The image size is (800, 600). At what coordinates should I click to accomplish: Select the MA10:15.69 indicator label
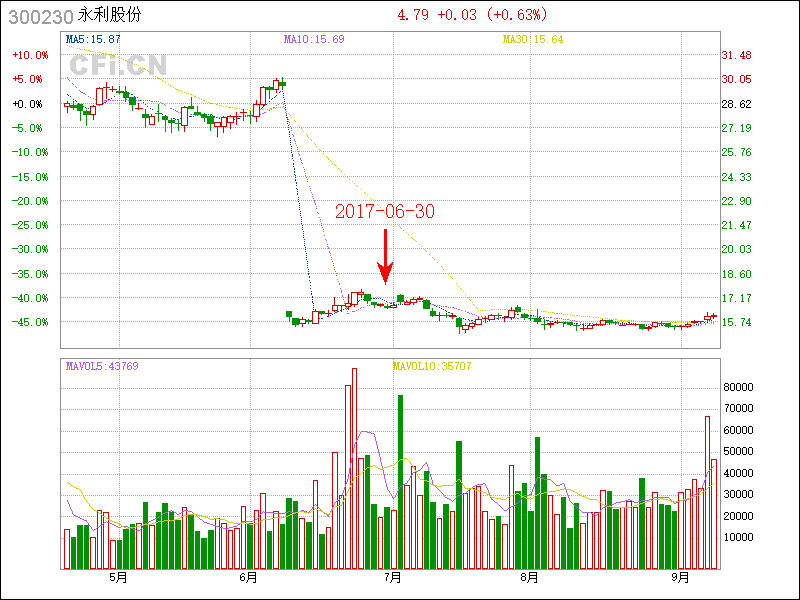314,39
